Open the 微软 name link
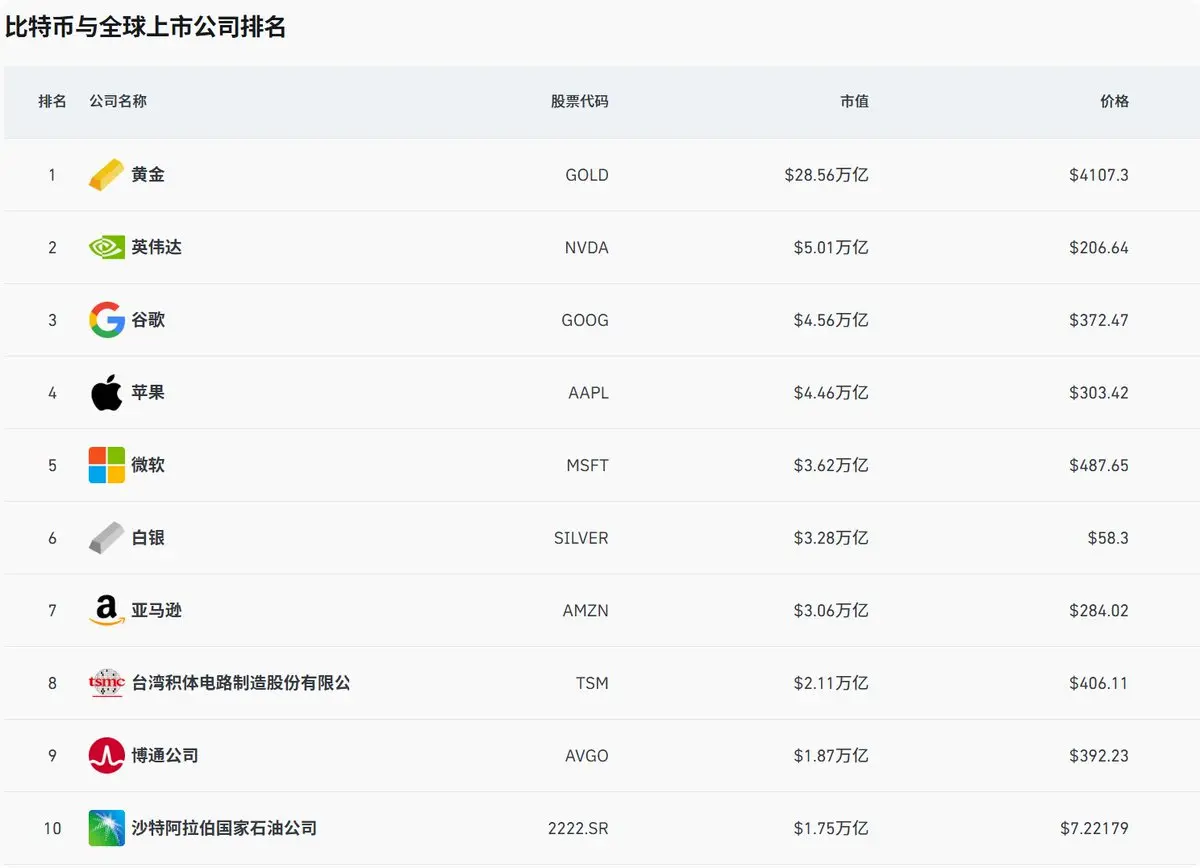 (x=148, y=465)
